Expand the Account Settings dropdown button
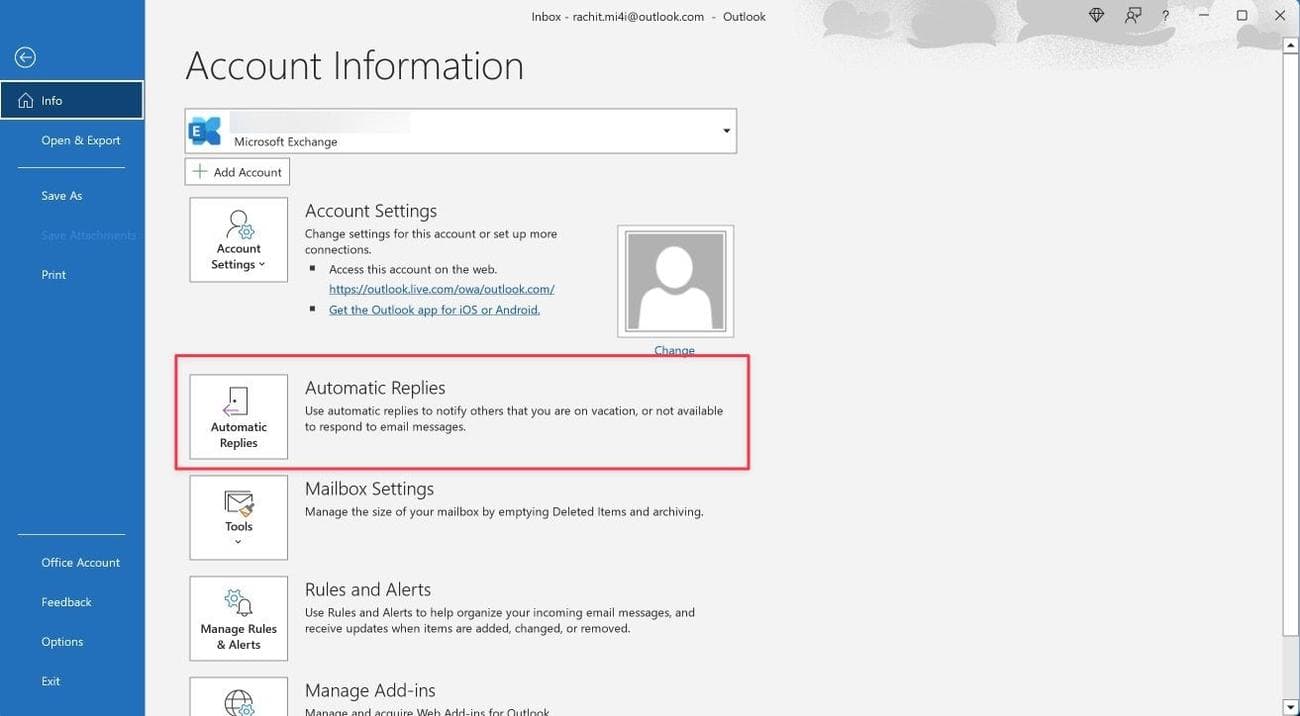Screen dimensions: 1300x716 point(238,240)
